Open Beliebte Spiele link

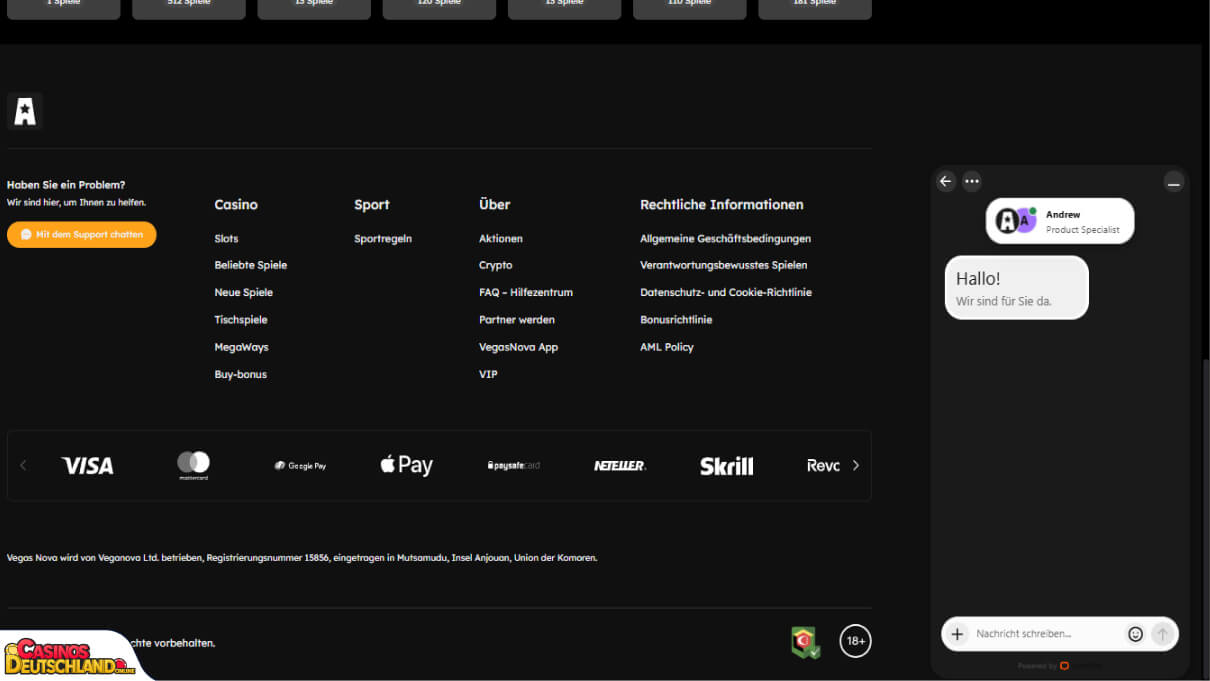point(251,265)
